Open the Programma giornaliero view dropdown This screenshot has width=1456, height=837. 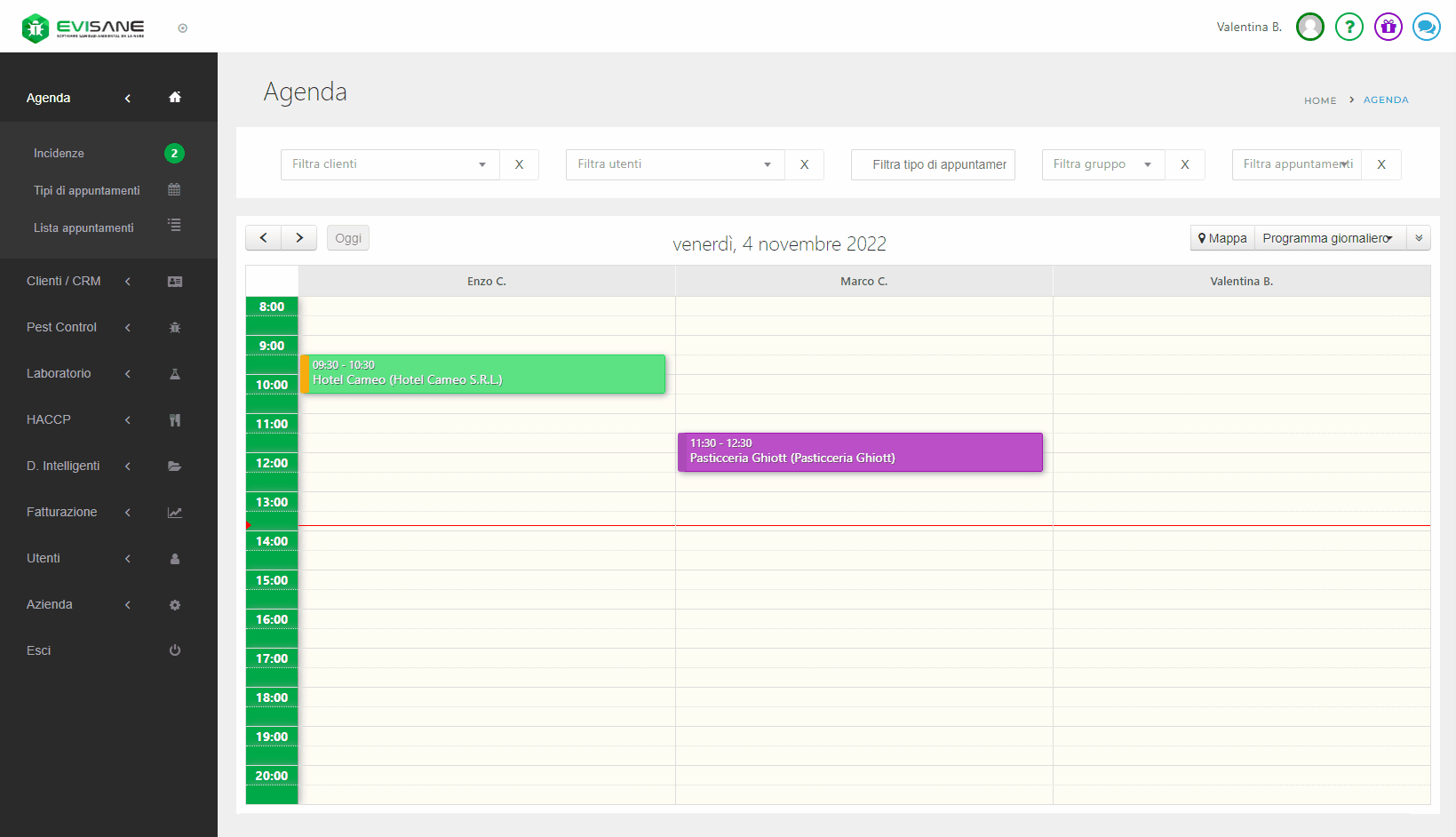coord(1329,238)
